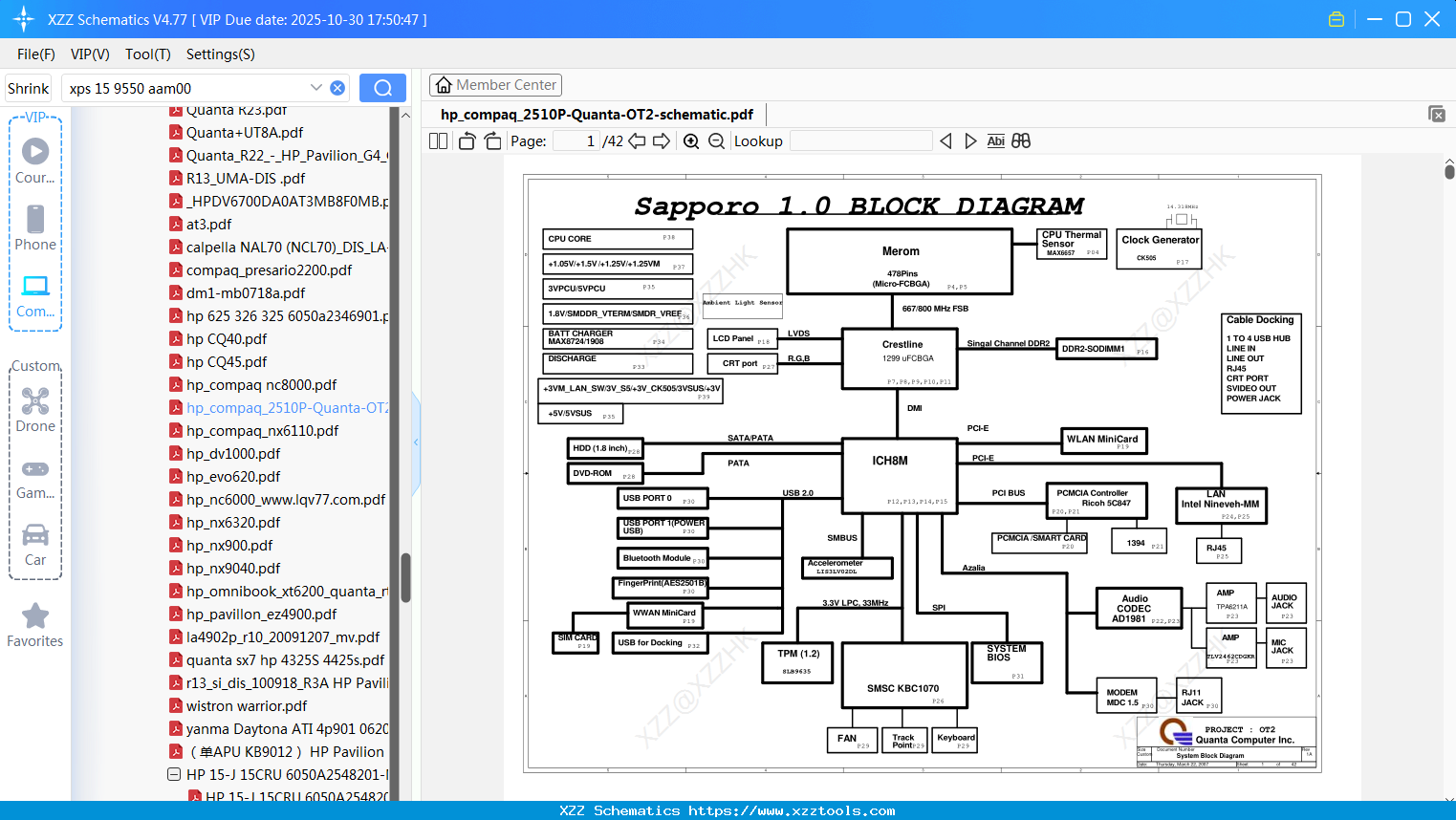
Task: Open R13_UMA-DIS .pdf file
Action: 246,179
